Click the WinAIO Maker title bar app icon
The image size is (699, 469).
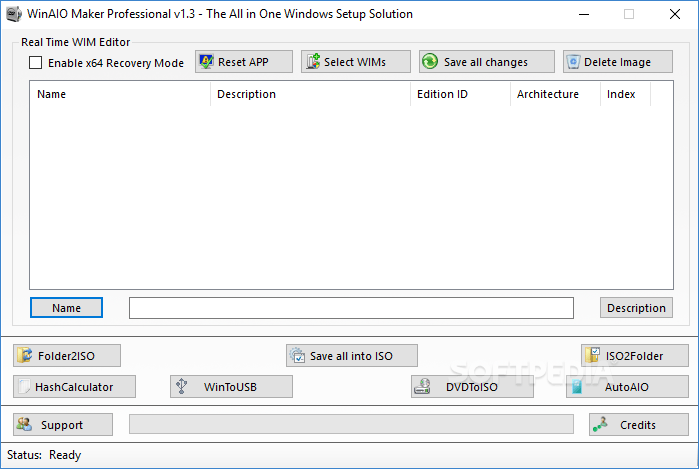click(14, 14)
